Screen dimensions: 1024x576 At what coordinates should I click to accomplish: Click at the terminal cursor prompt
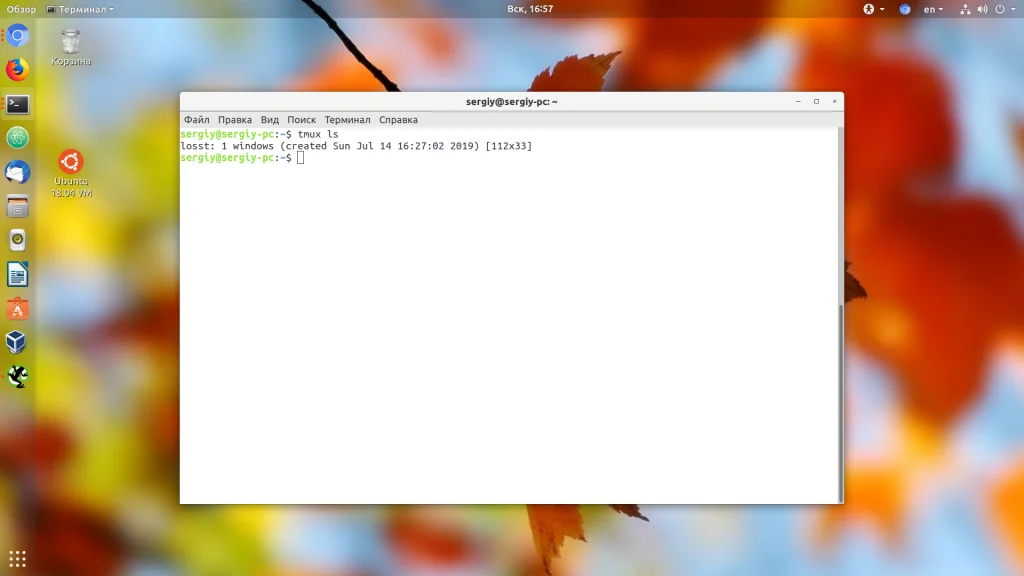point(300,158)
